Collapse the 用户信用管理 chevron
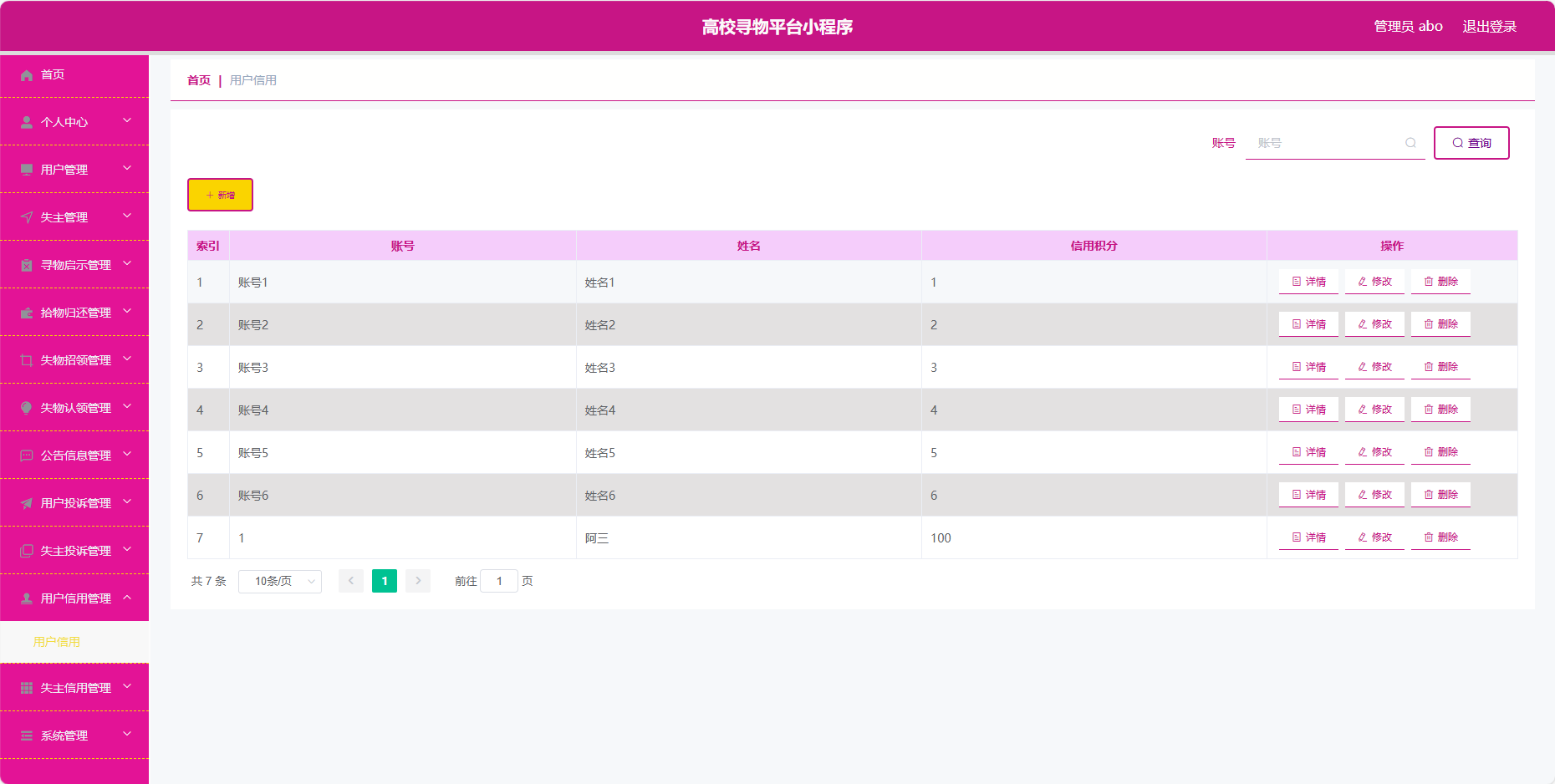1555x784 pixels. click(127, 598)
